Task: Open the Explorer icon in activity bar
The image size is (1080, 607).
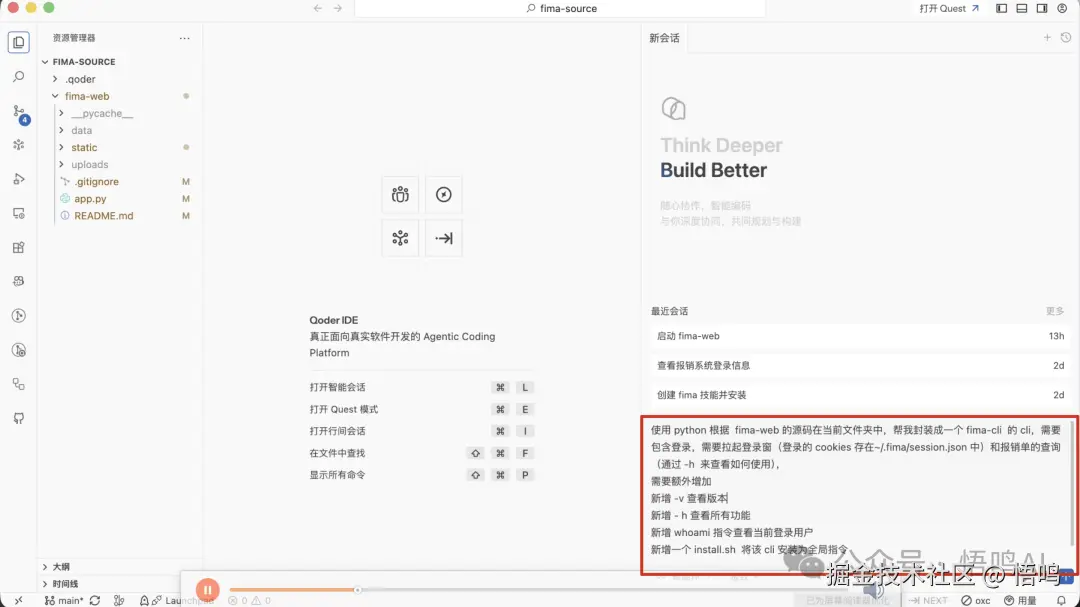Action: pos(19,42)
